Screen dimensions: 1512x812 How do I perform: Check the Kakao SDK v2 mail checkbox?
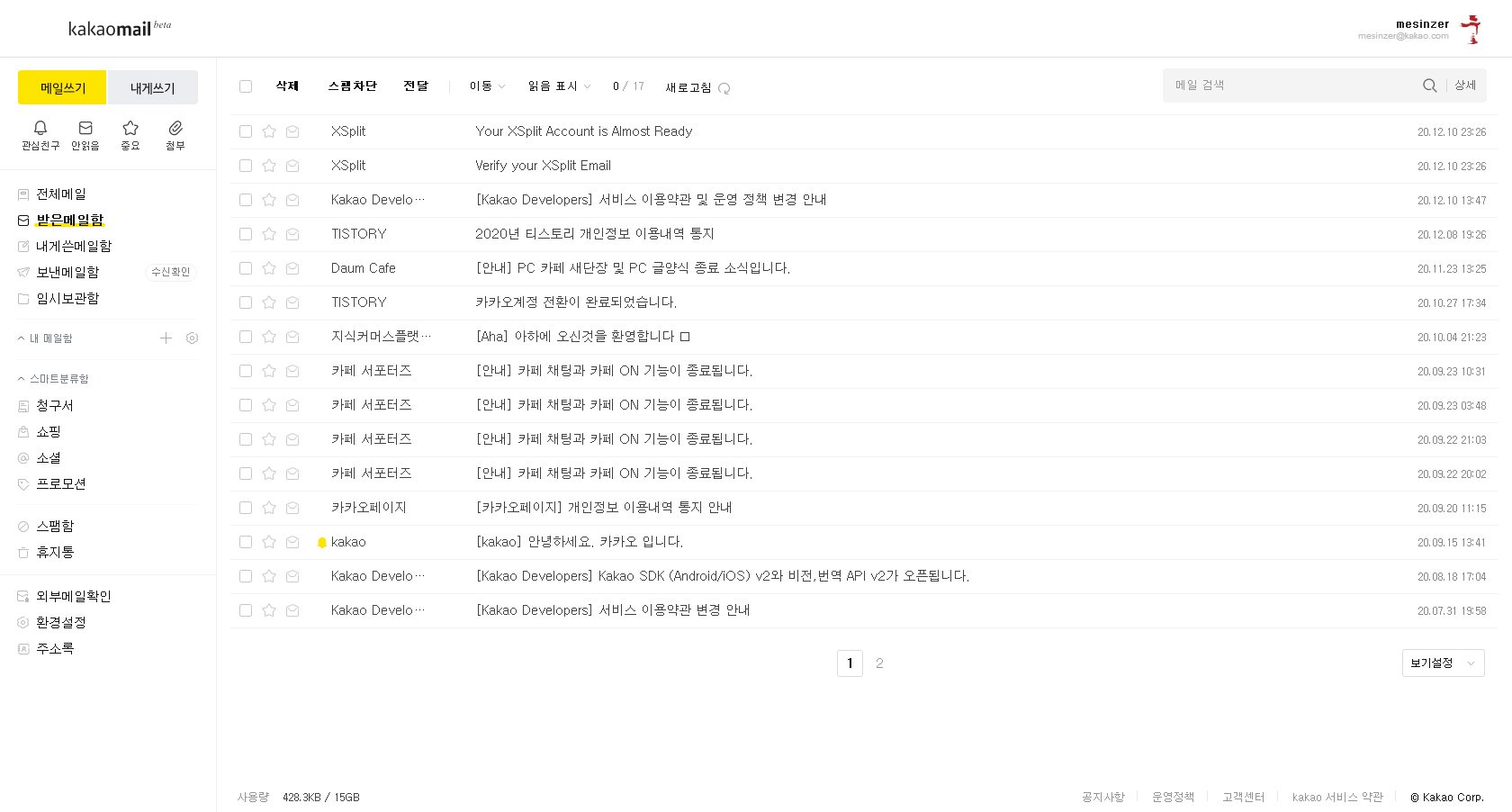pyautogui.click(x=246, y=576)
